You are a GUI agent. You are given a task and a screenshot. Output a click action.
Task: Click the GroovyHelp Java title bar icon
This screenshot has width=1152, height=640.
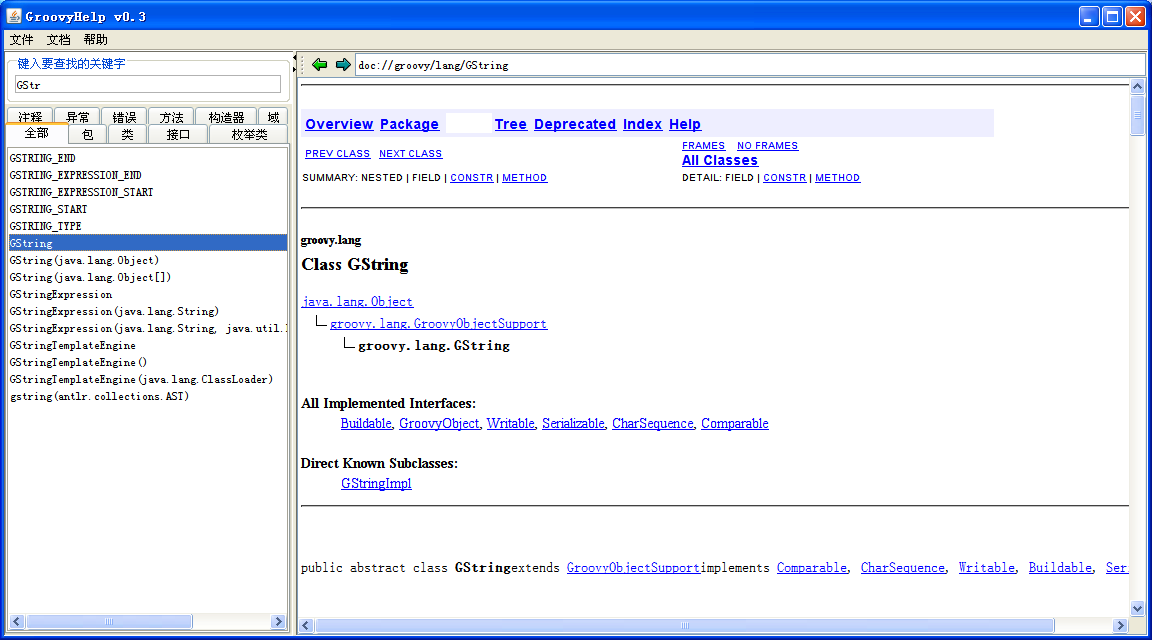click(14, 15)
